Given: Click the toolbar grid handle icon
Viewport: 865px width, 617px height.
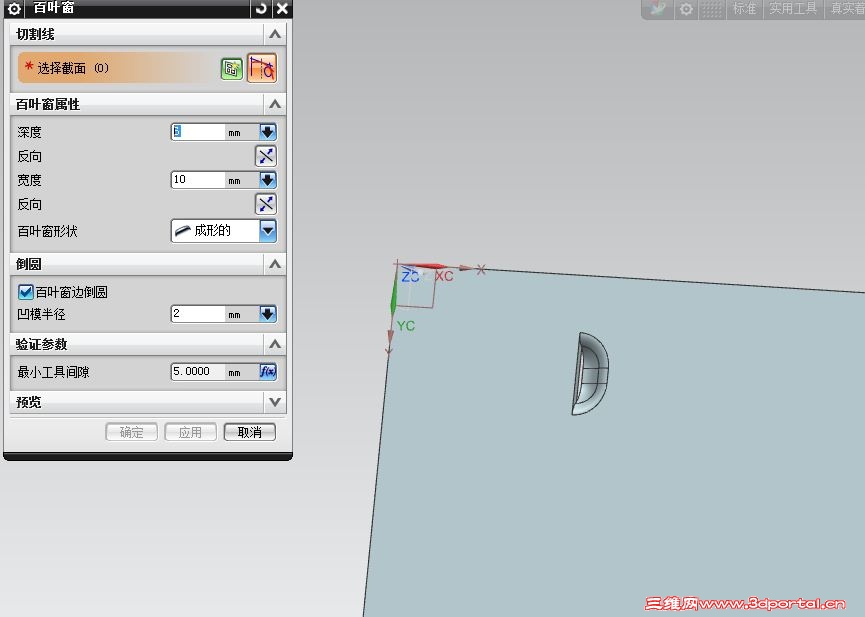Looking at the screenshot, I should tap(712, 9).
